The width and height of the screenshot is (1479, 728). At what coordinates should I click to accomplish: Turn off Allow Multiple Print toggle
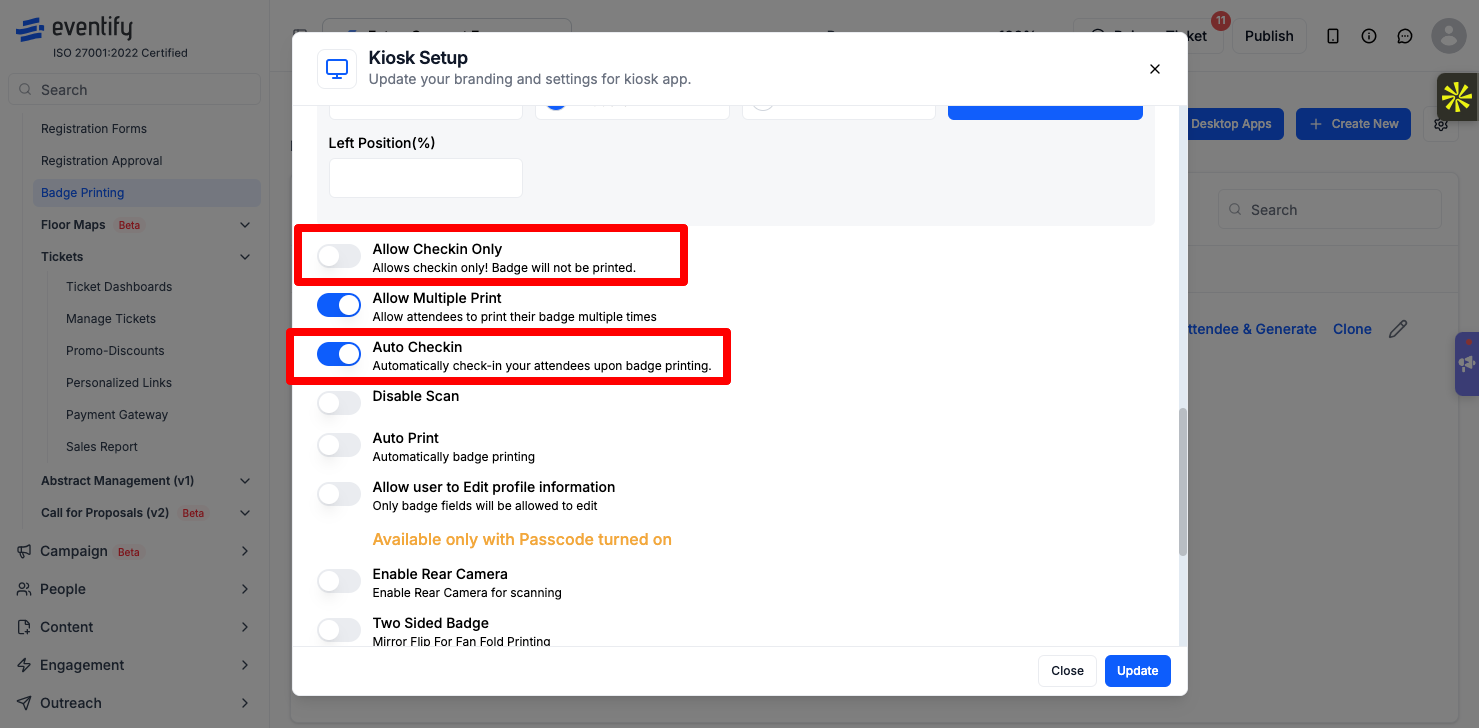[339, 305]
